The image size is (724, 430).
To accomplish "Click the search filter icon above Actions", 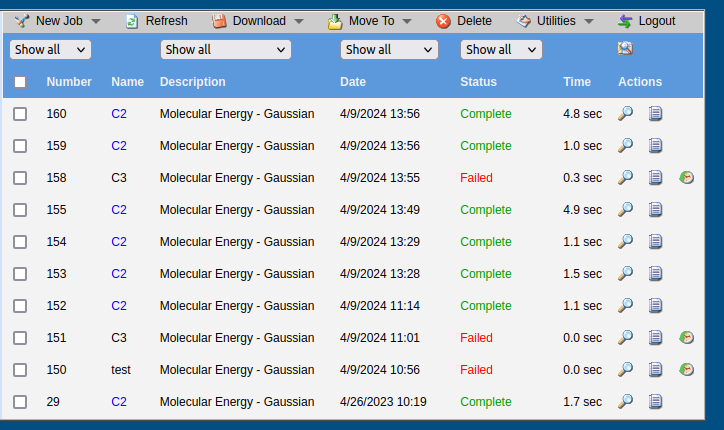I will (x=625, y=48).
